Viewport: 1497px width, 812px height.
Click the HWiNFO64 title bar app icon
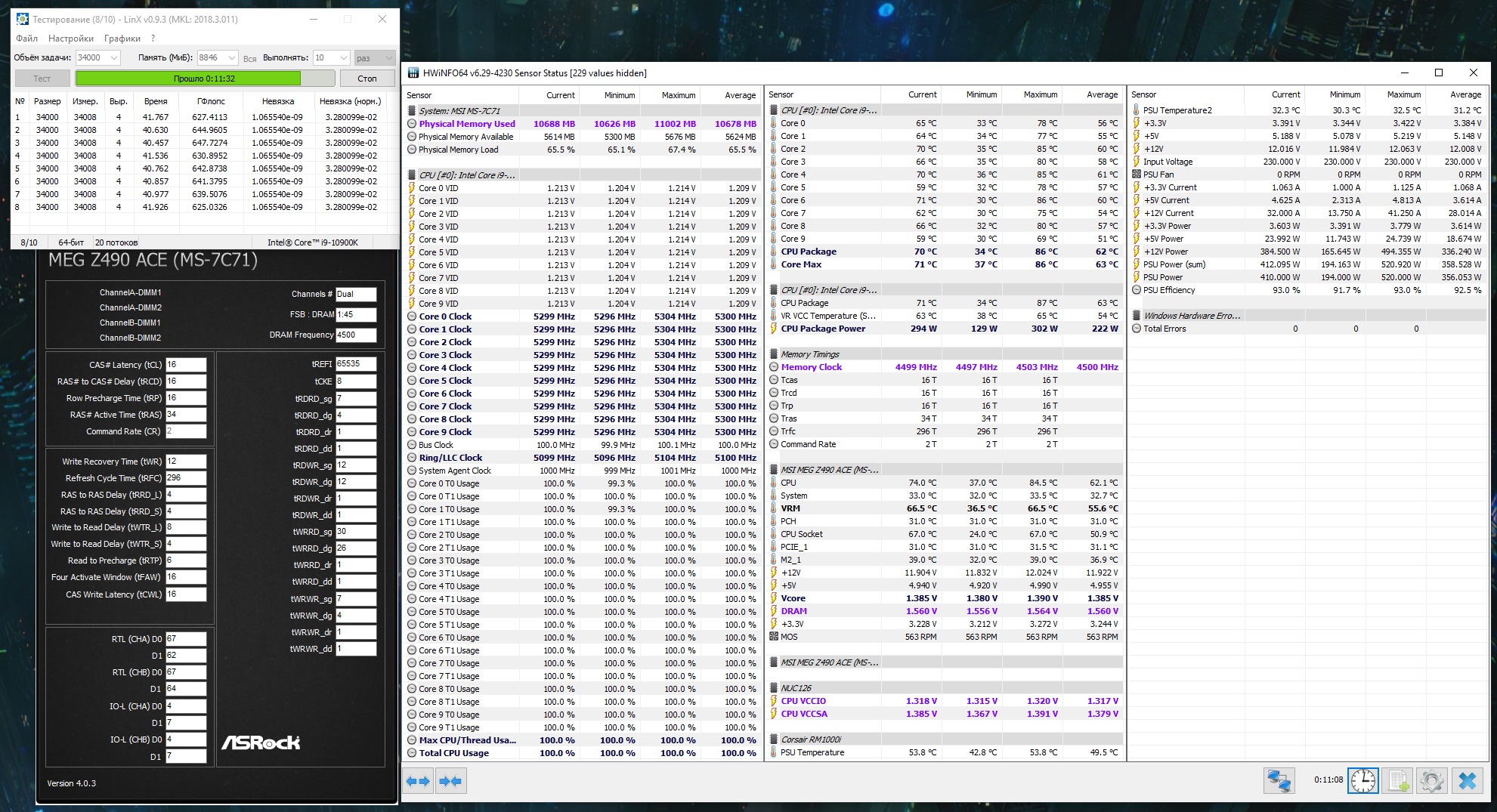[x=413, y=73]
